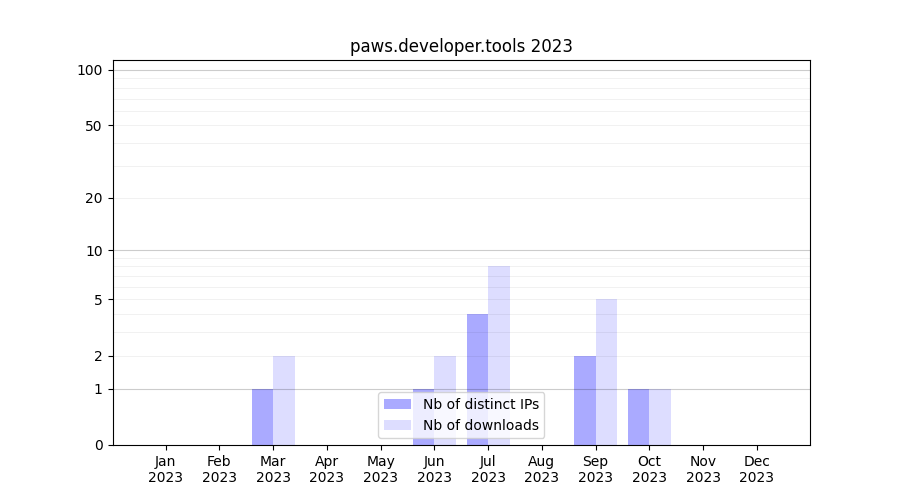
Task: Click the Jan 2023 x-axis label
Action: pos(166,469)
